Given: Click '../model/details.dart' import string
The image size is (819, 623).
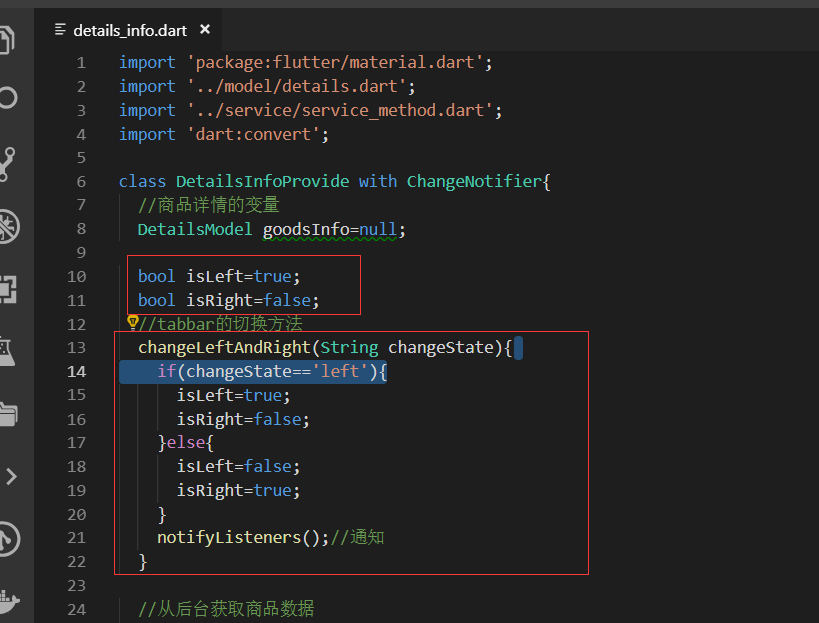Looking at the screenshot, I should click(296, 86).
